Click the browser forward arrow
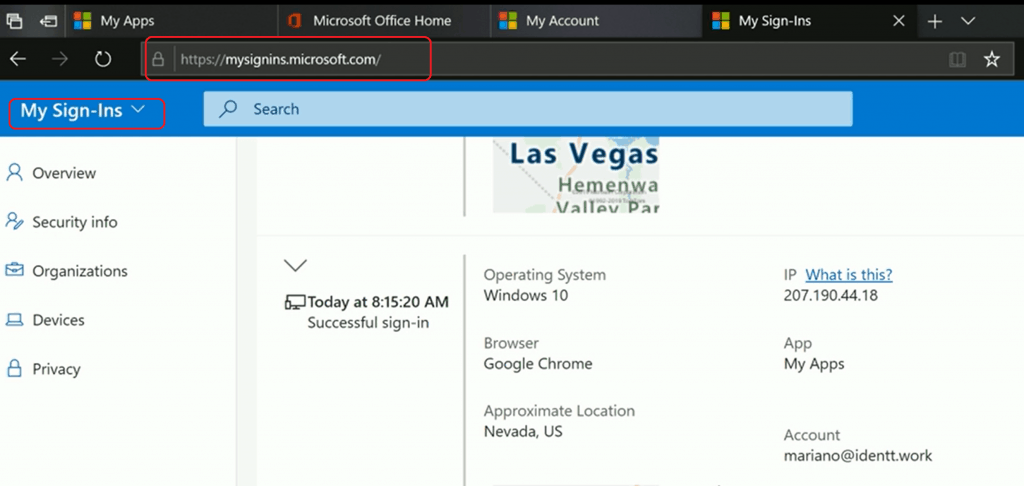The image size is (1024, 486). (60, 59)
